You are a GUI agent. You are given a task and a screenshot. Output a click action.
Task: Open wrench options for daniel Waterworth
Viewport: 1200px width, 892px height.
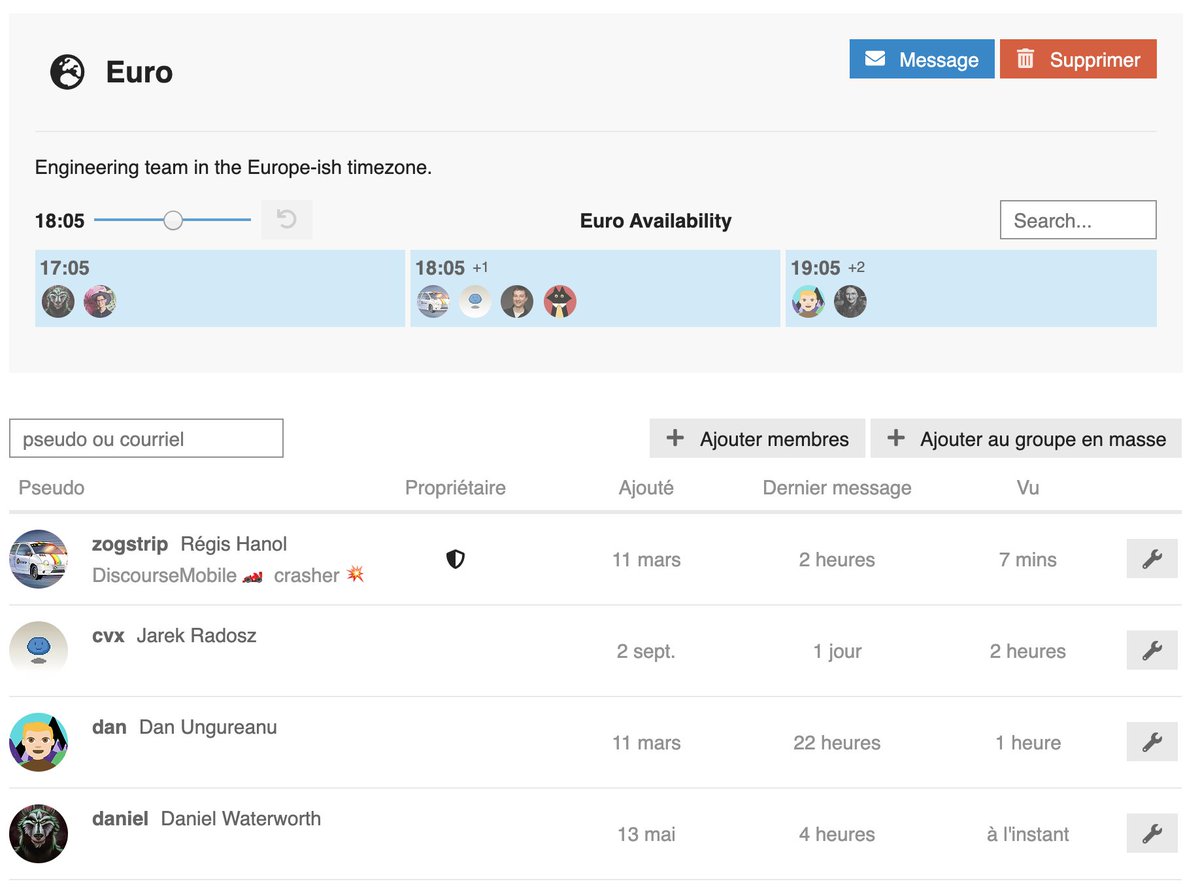[x=1152, y=833]
